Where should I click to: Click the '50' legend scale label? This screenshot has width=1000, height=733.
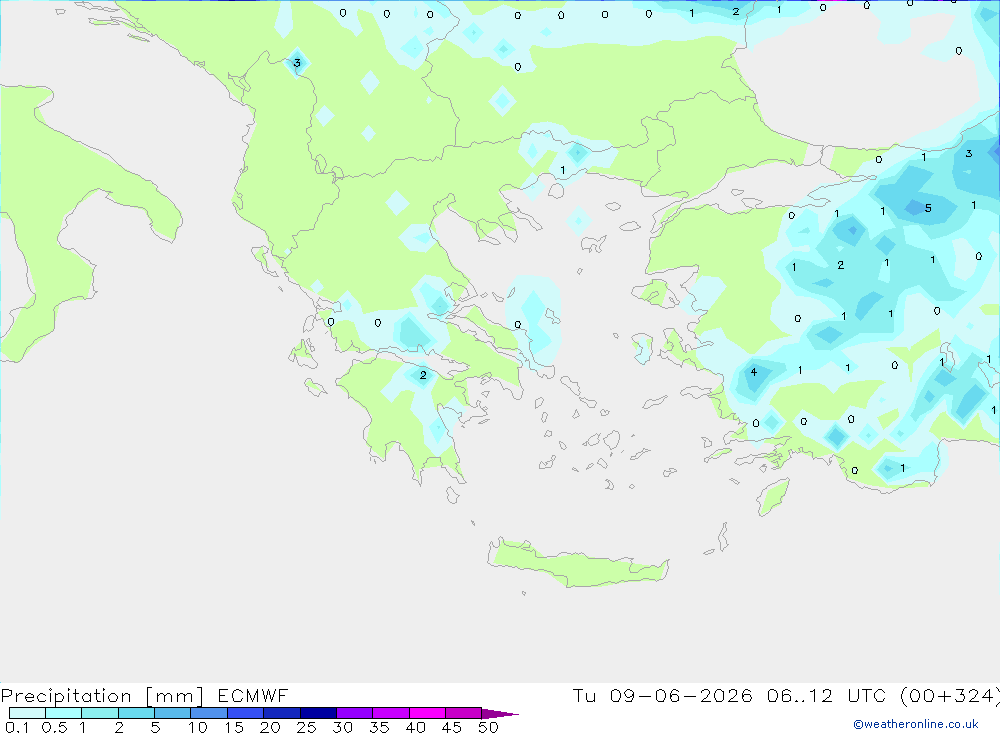click(x=488, y=727)
